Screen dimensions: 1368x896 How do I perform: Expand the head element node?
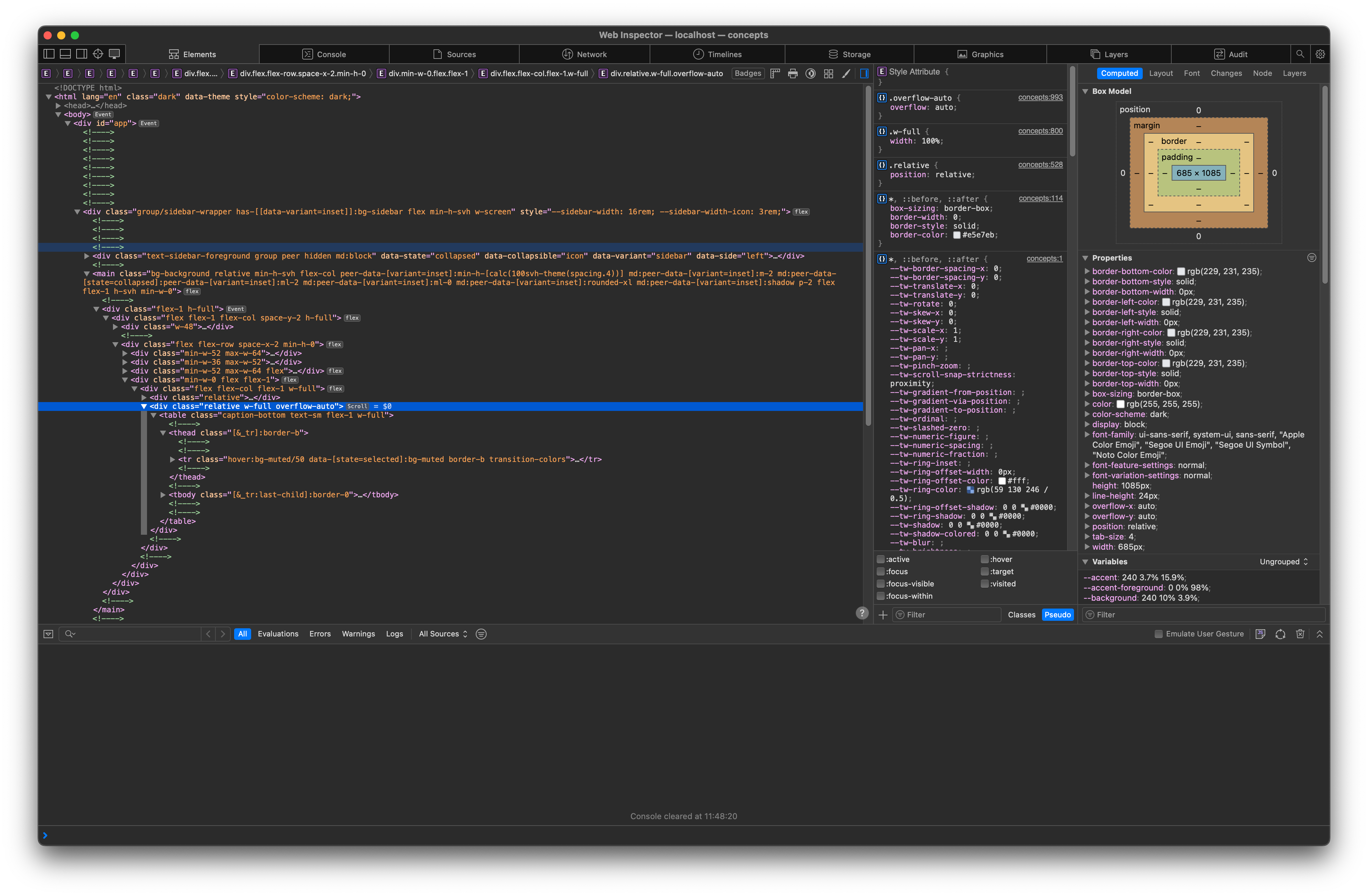pyautogui.click(x=58, y=106)
